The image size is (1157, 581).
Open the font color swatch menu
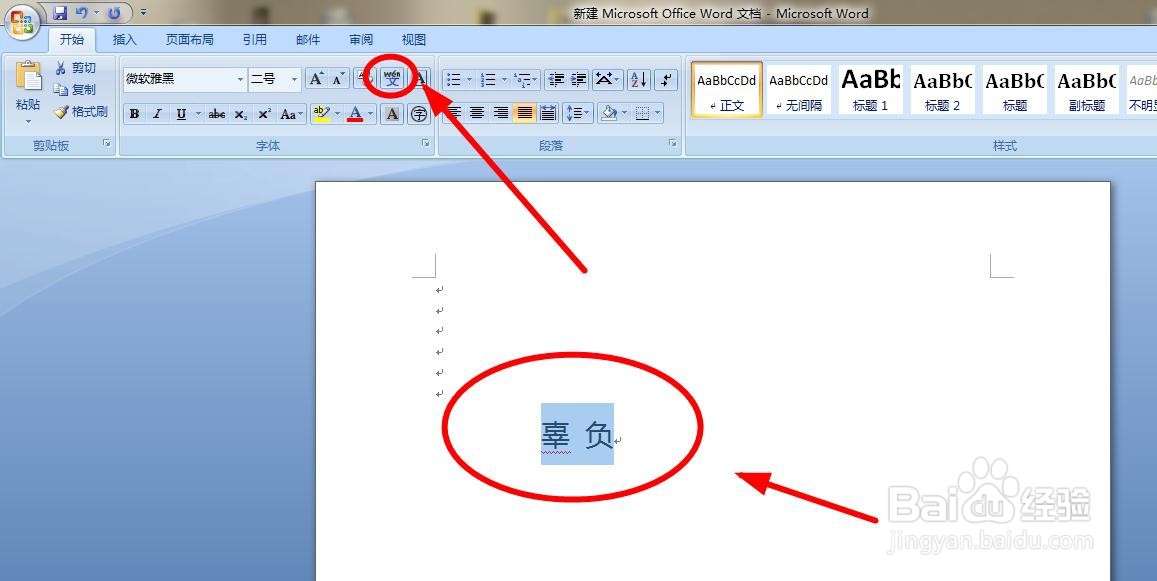(x=370, y=115)
